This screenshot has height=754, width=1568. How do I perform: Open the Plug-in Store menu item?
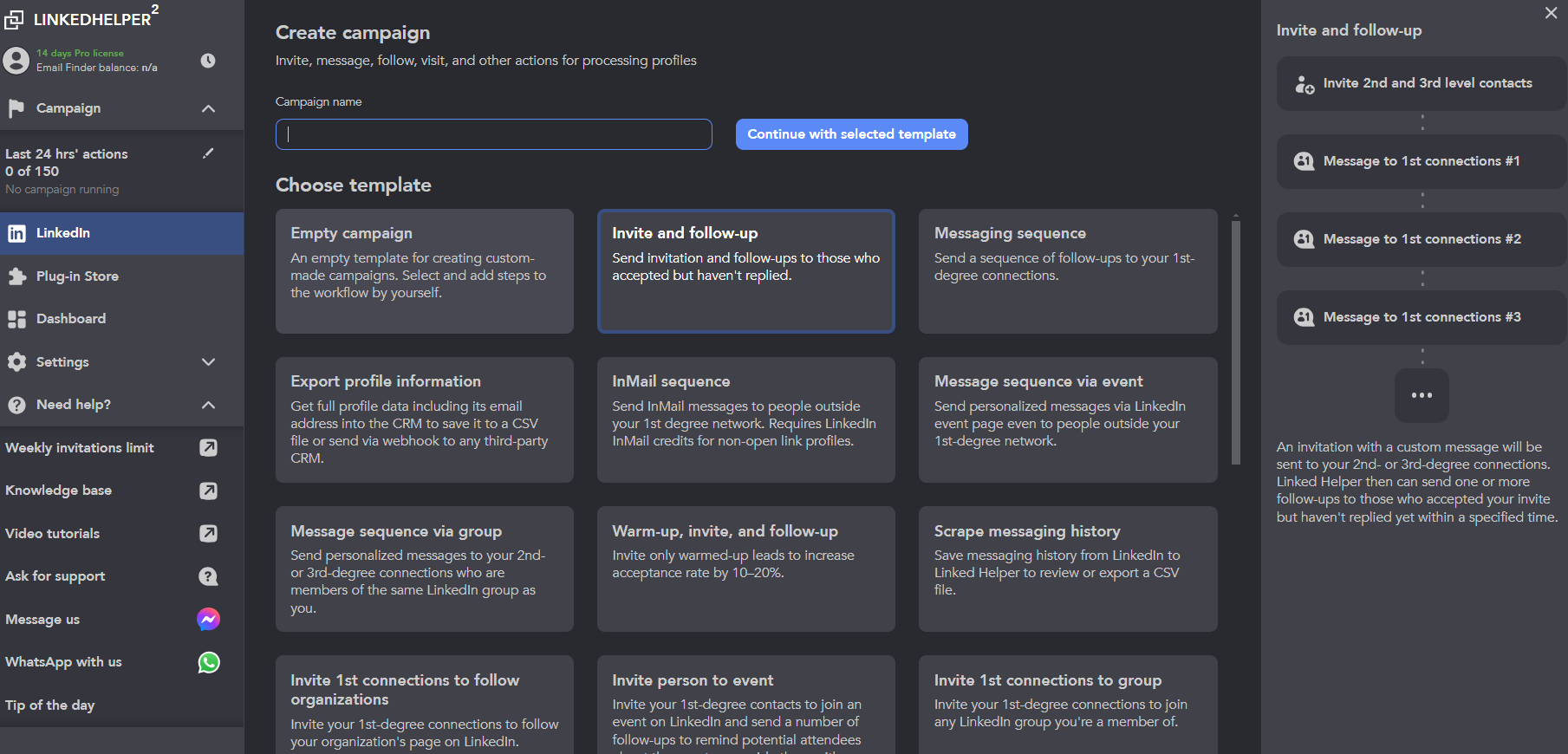pyautogui.click(x=121, y=276)
